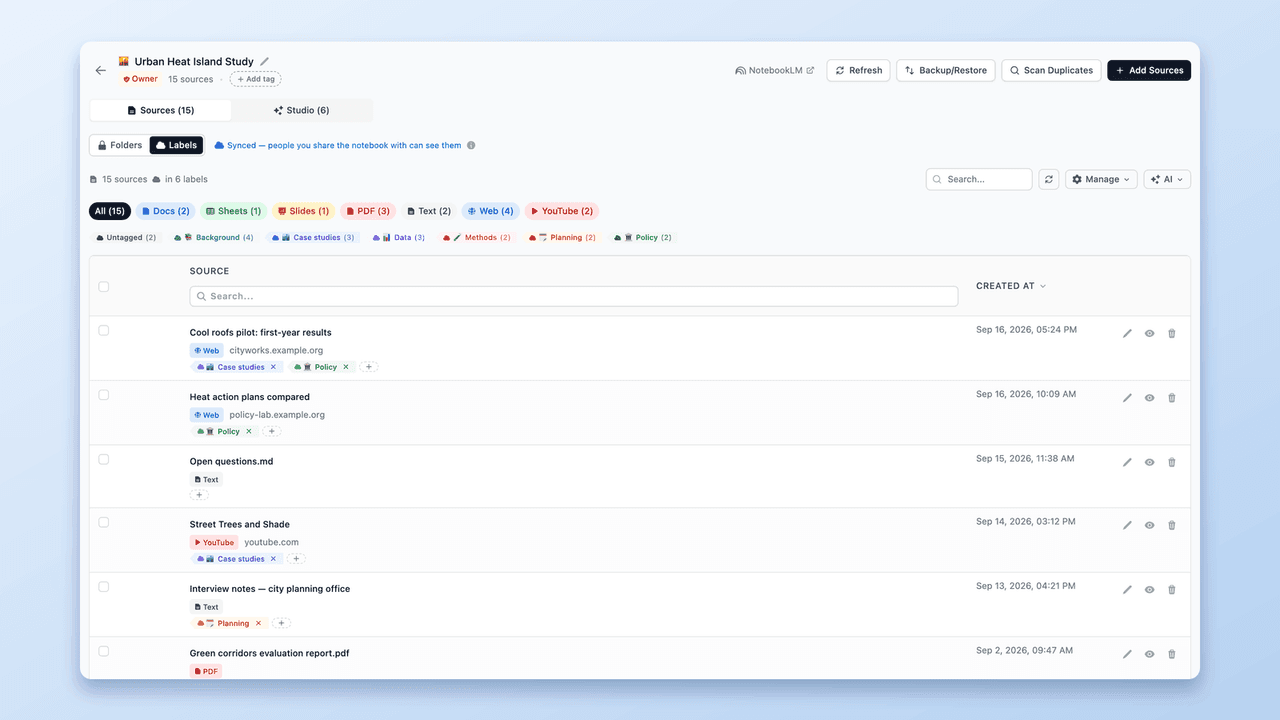This screenshot has height=720, width=1280.
Task: Check the Cool roofs pilot row checkbox
Action: click(104, 330)
